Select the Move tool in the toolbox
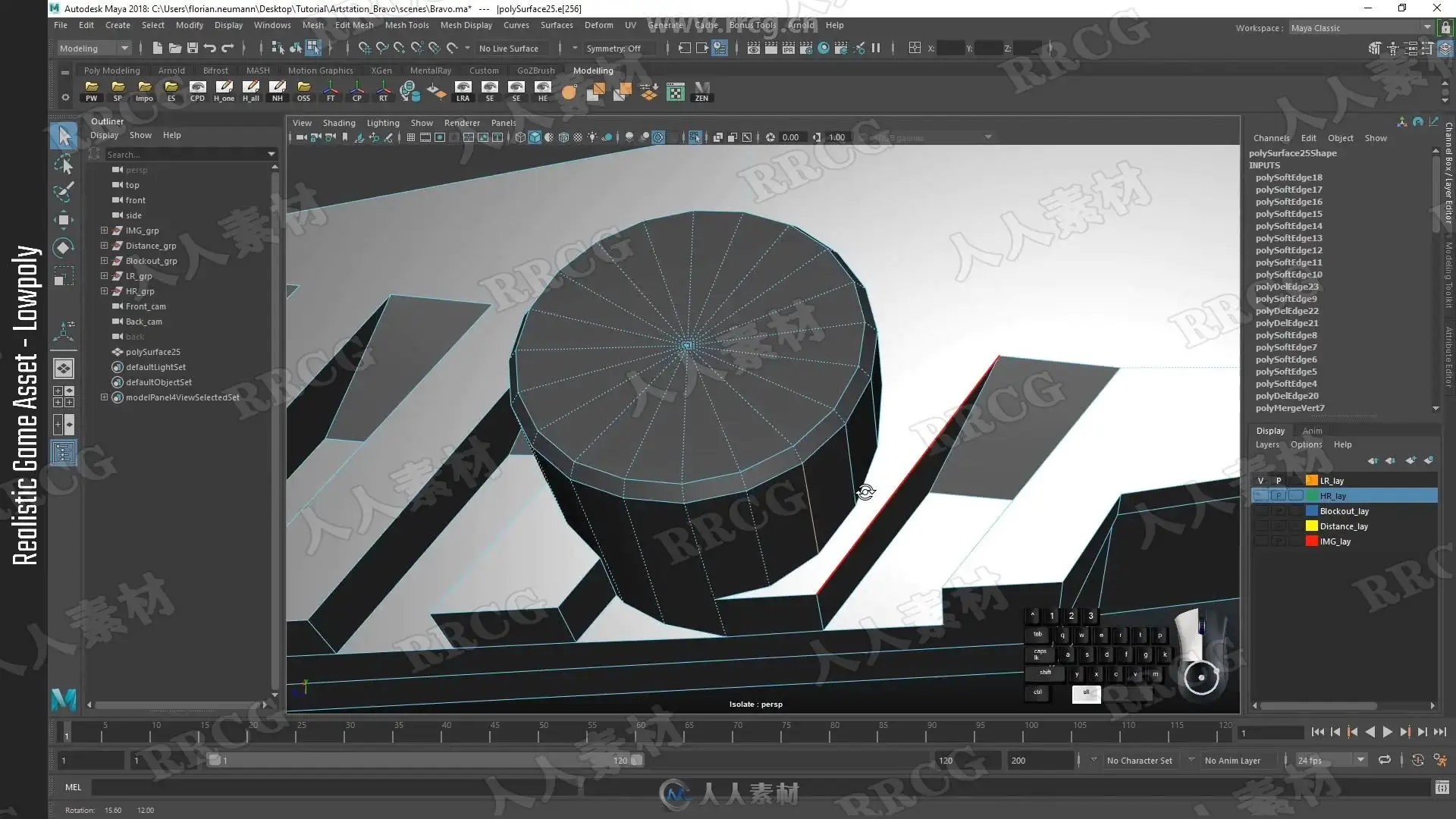The image size is (1456, 819). pyautogui.click(x=64, y=220)
